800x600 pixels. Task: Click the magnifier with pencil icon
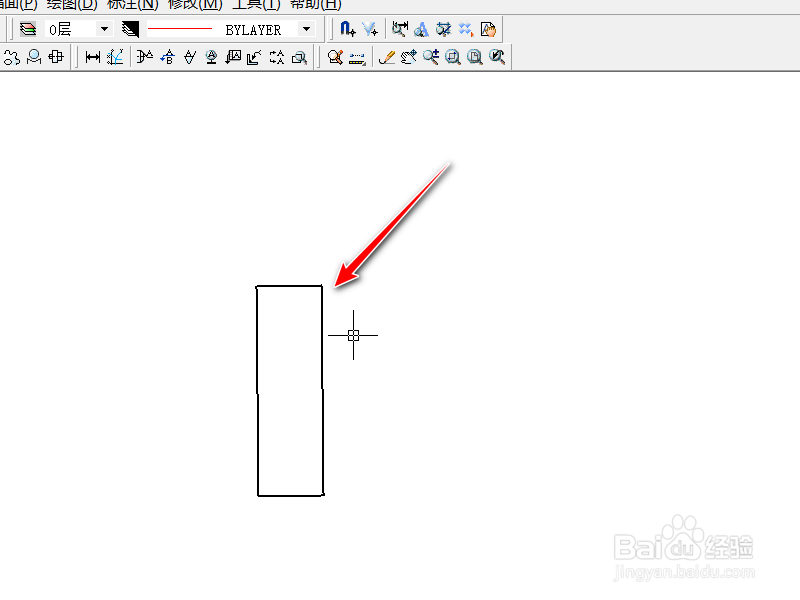click(335, 57)
